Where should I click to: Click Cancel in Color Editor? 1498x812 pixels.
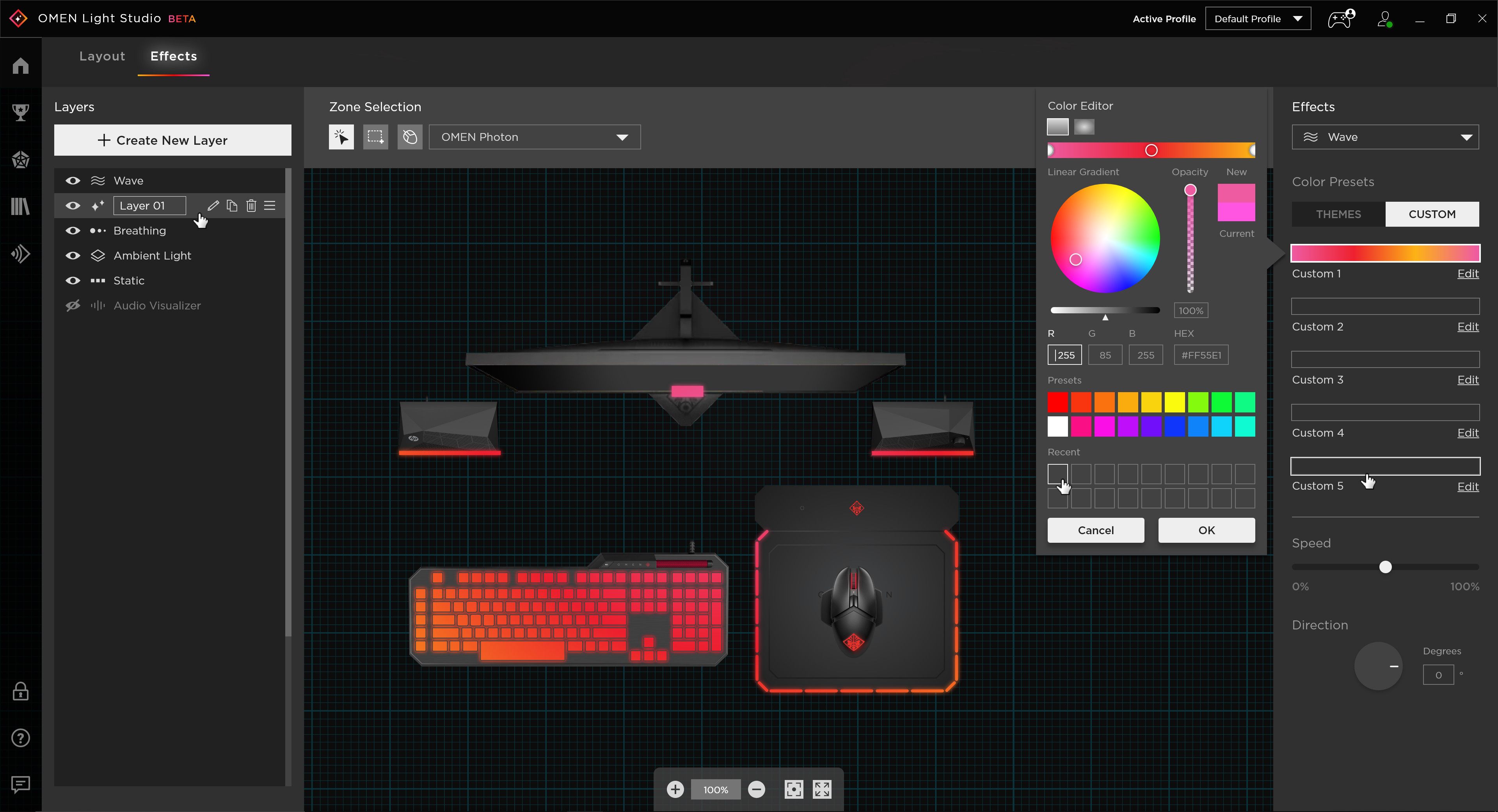tap(1096, 530)
